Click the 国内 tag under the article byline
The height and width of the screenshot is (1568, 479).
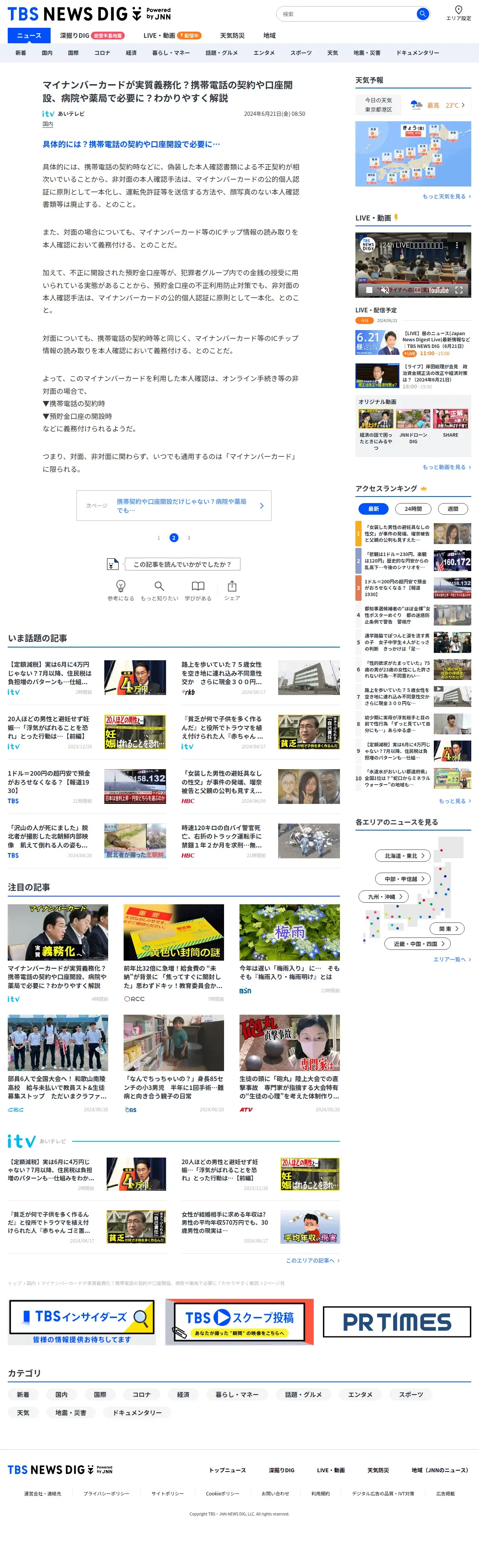pos(48,124)
